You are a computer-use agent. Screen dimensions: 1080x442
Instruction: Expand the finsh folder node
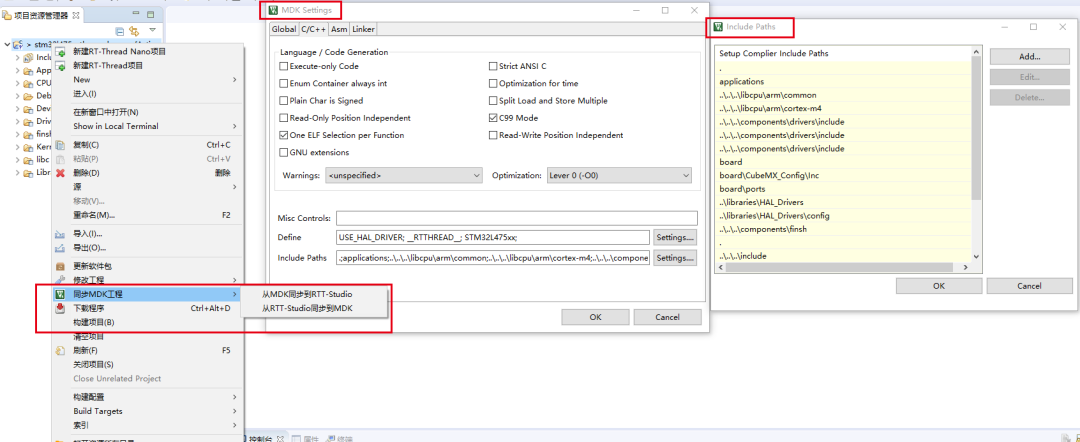tap(17, 134)
